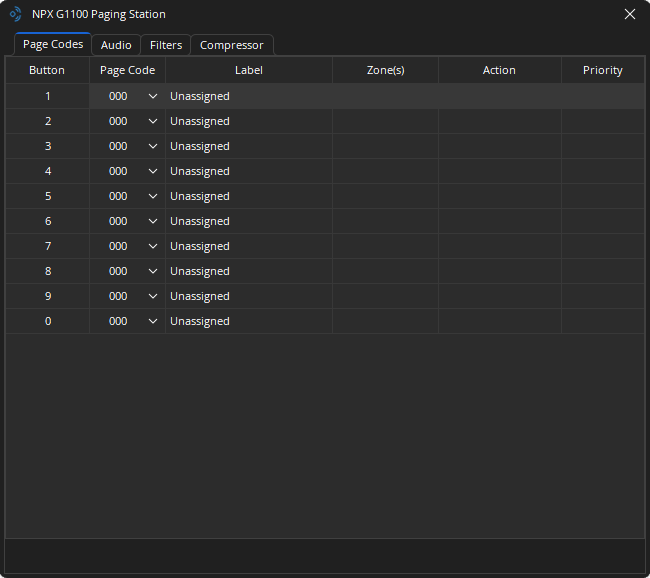Open the Filters tab
The image size is (650, 578).
[166, 45]
